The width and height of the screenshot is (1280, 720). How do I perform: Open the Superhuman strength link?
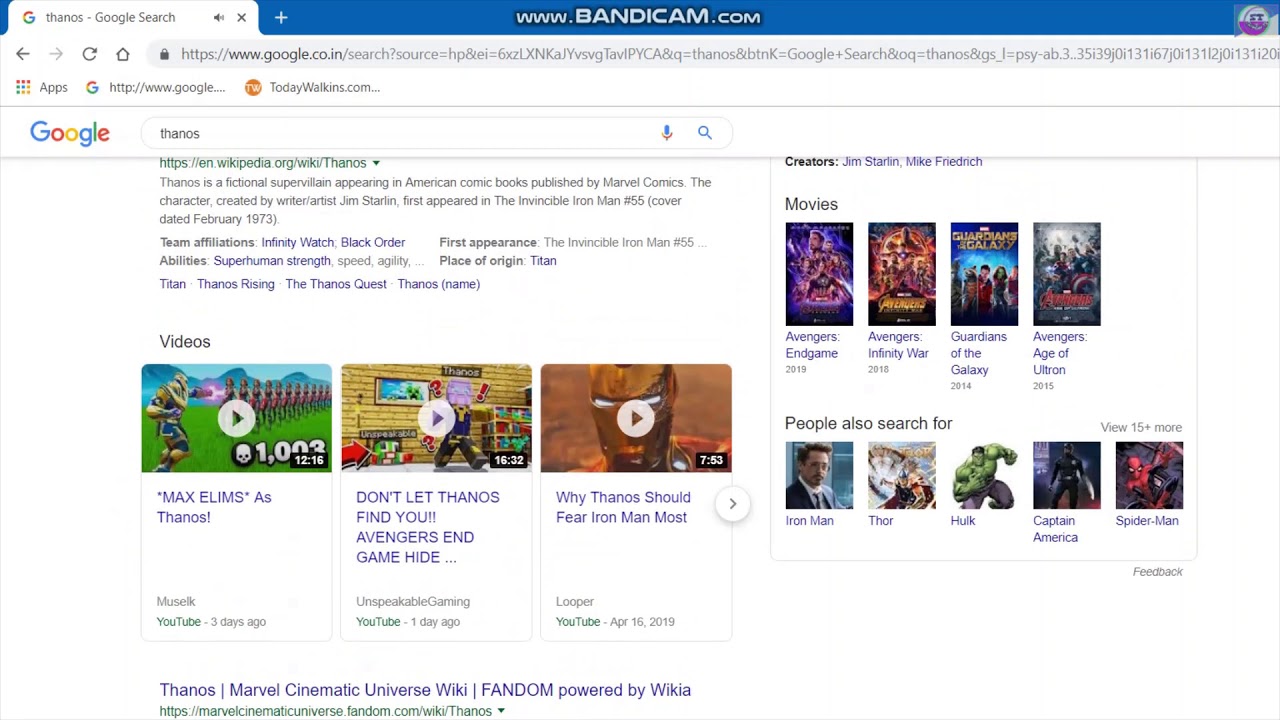point(272,261)
